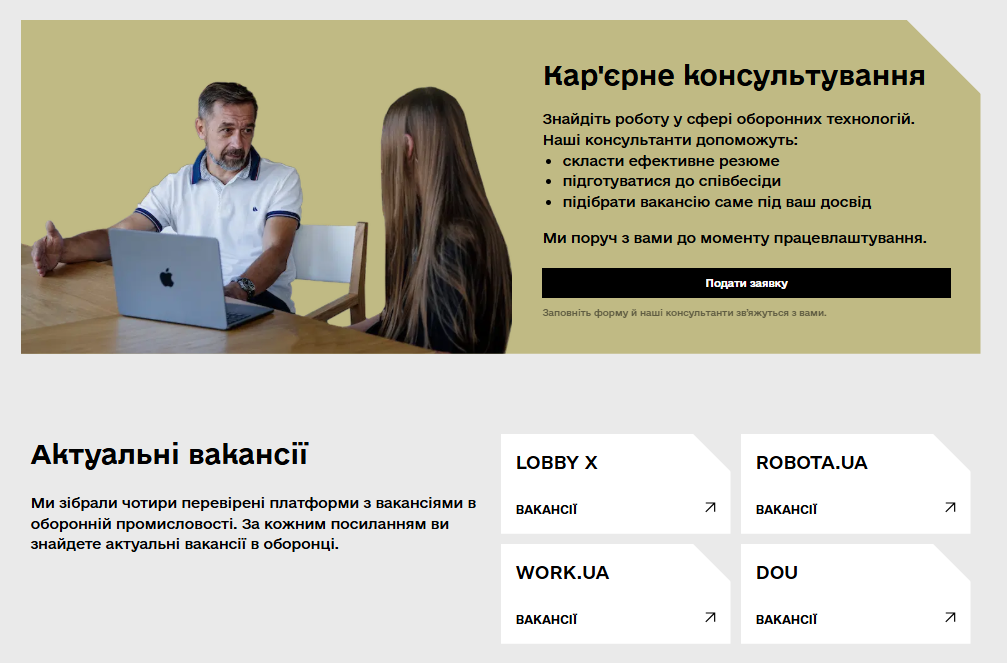Click the Кар'єрне консультування heading
1007x663 pixels.
734,76
